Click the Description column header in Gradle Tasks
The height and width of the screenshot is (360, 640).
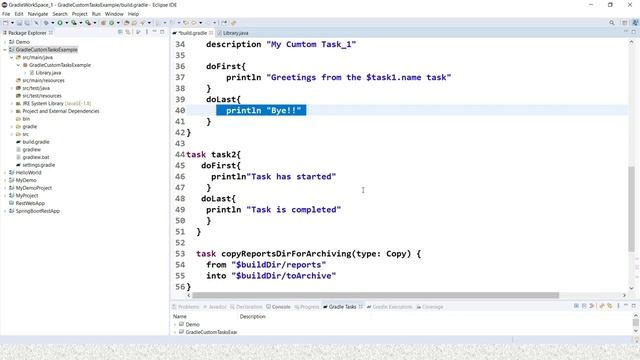pyautogui.click(x=252, y=316)
